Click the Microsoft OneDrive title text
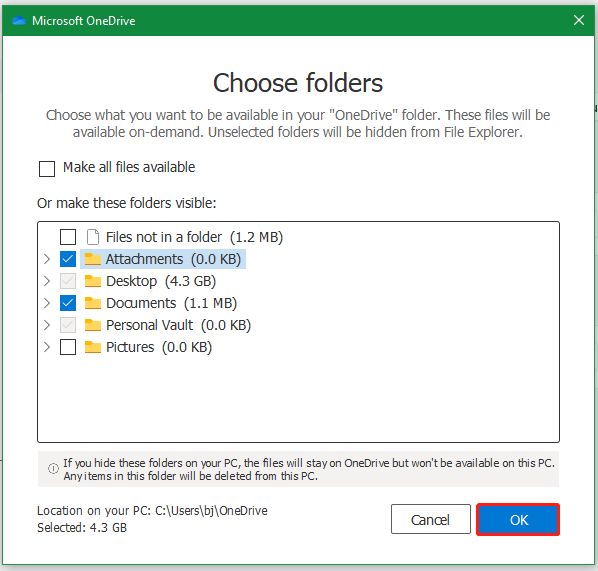 (x=84, y=21)
